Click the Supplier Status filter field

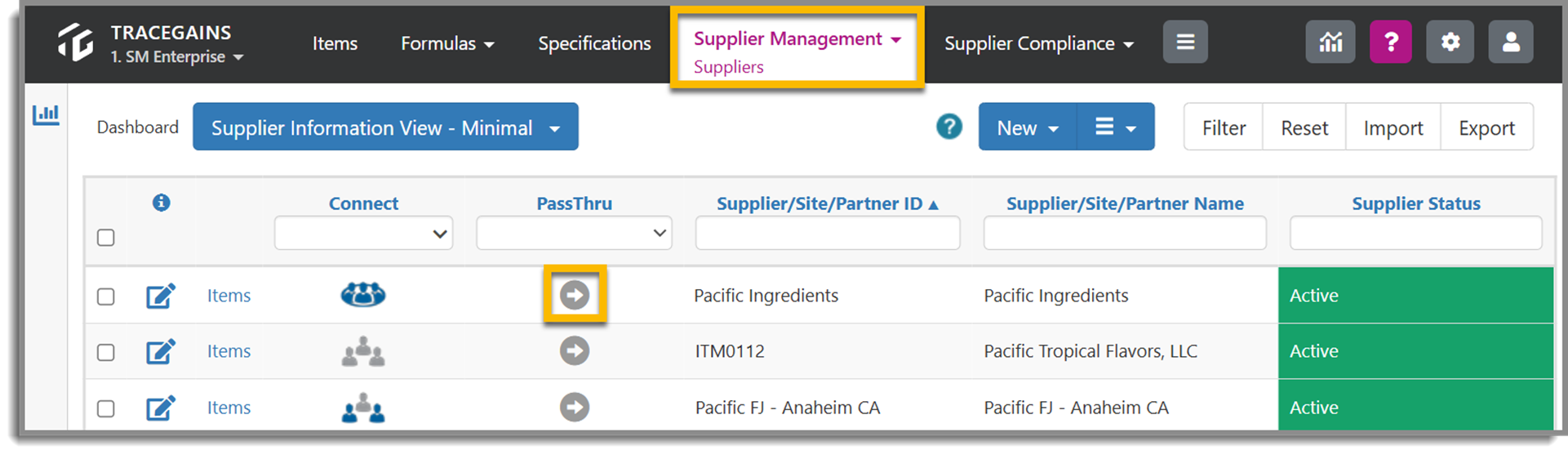(x=1415, y=234)
